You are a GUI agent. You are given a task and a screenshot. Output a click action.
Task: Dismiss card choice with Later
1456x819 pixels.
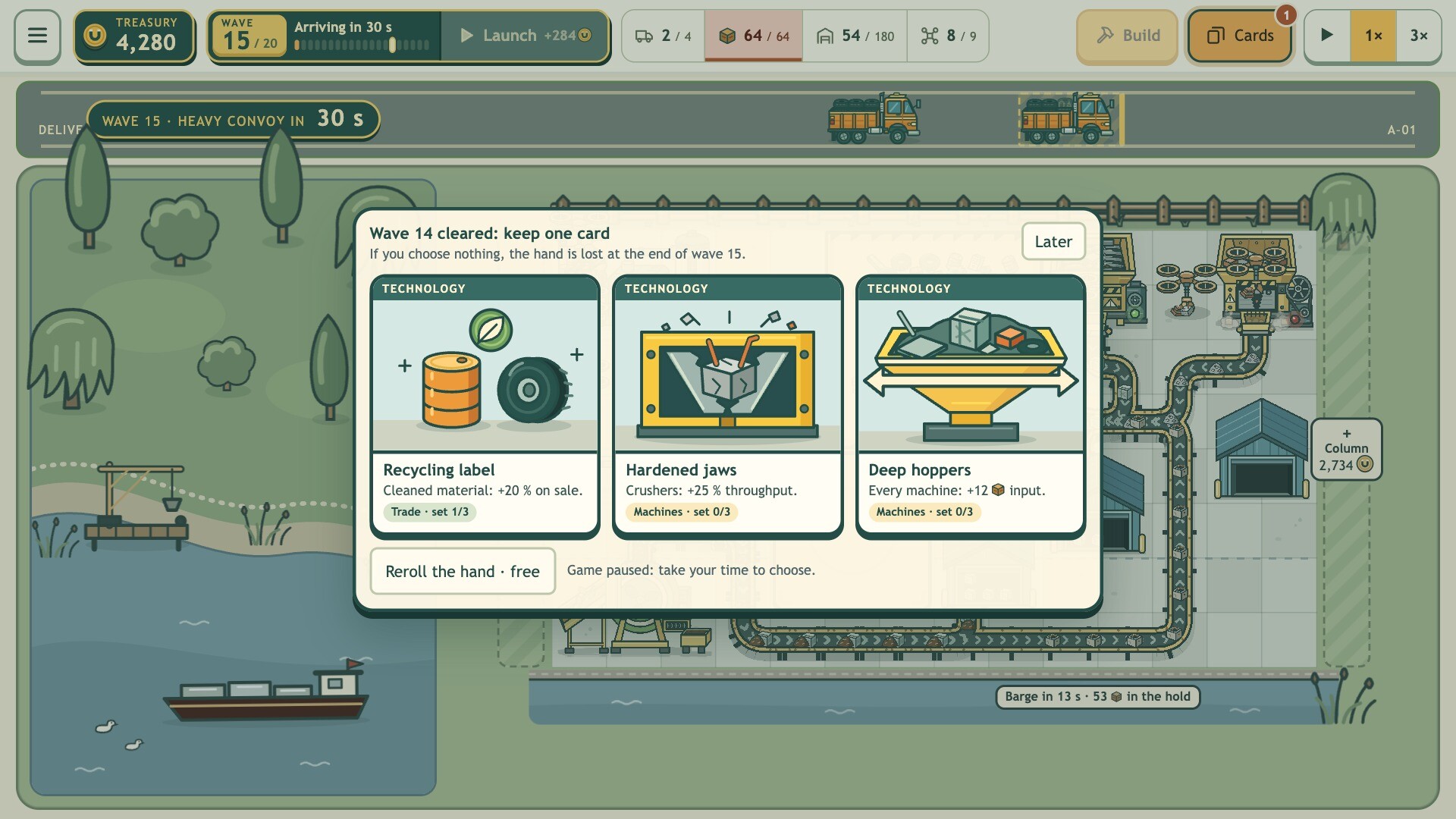(1053, 241)
